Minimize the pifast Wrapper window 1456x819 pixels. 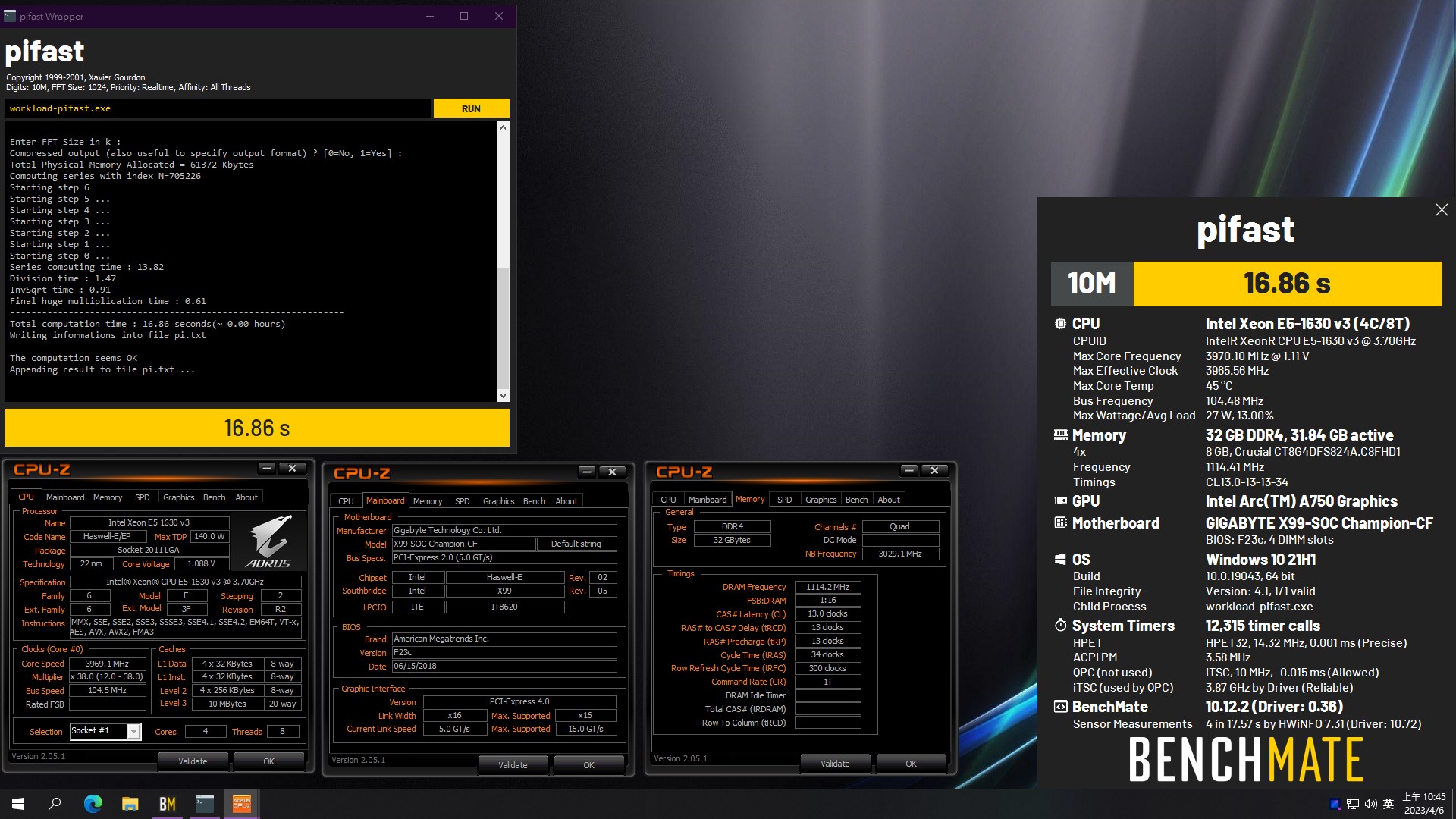pyautogui.click(x=430, y=16)
